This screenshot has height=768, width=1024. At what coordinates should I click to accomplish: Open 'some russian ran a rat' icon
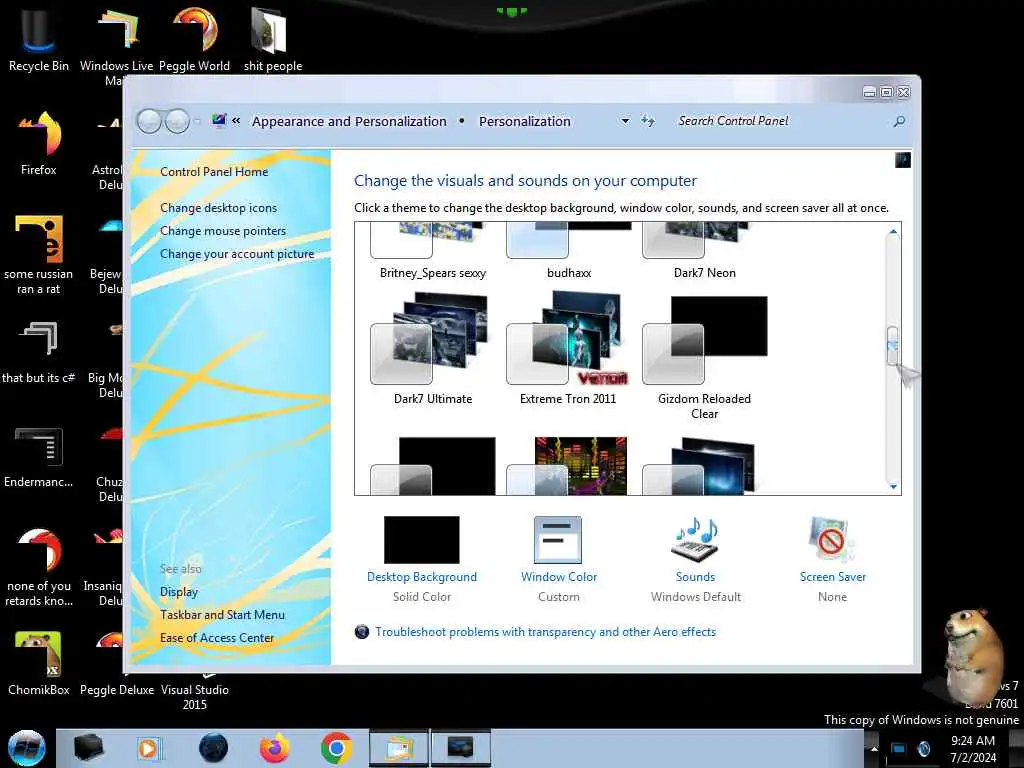point(39,253)
